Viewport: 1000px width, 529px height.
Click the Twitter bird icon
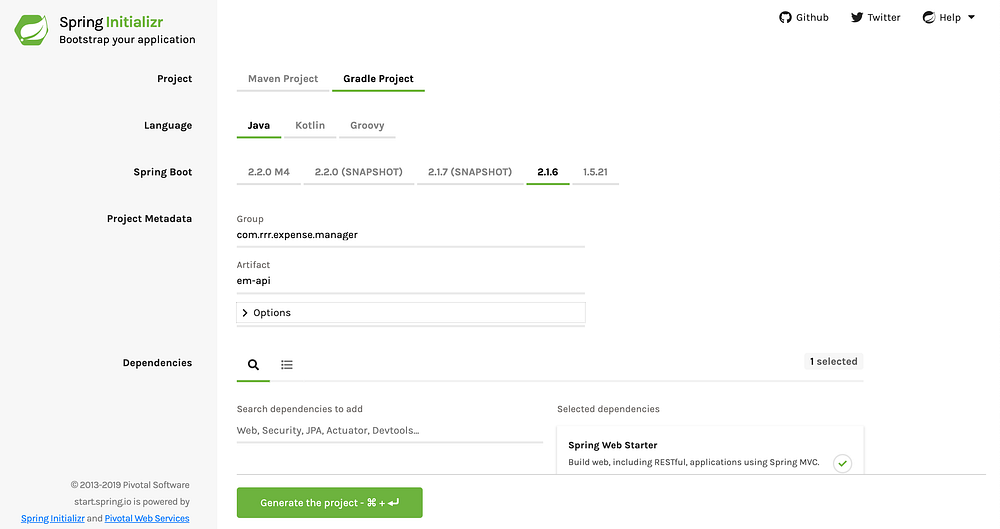857,17
